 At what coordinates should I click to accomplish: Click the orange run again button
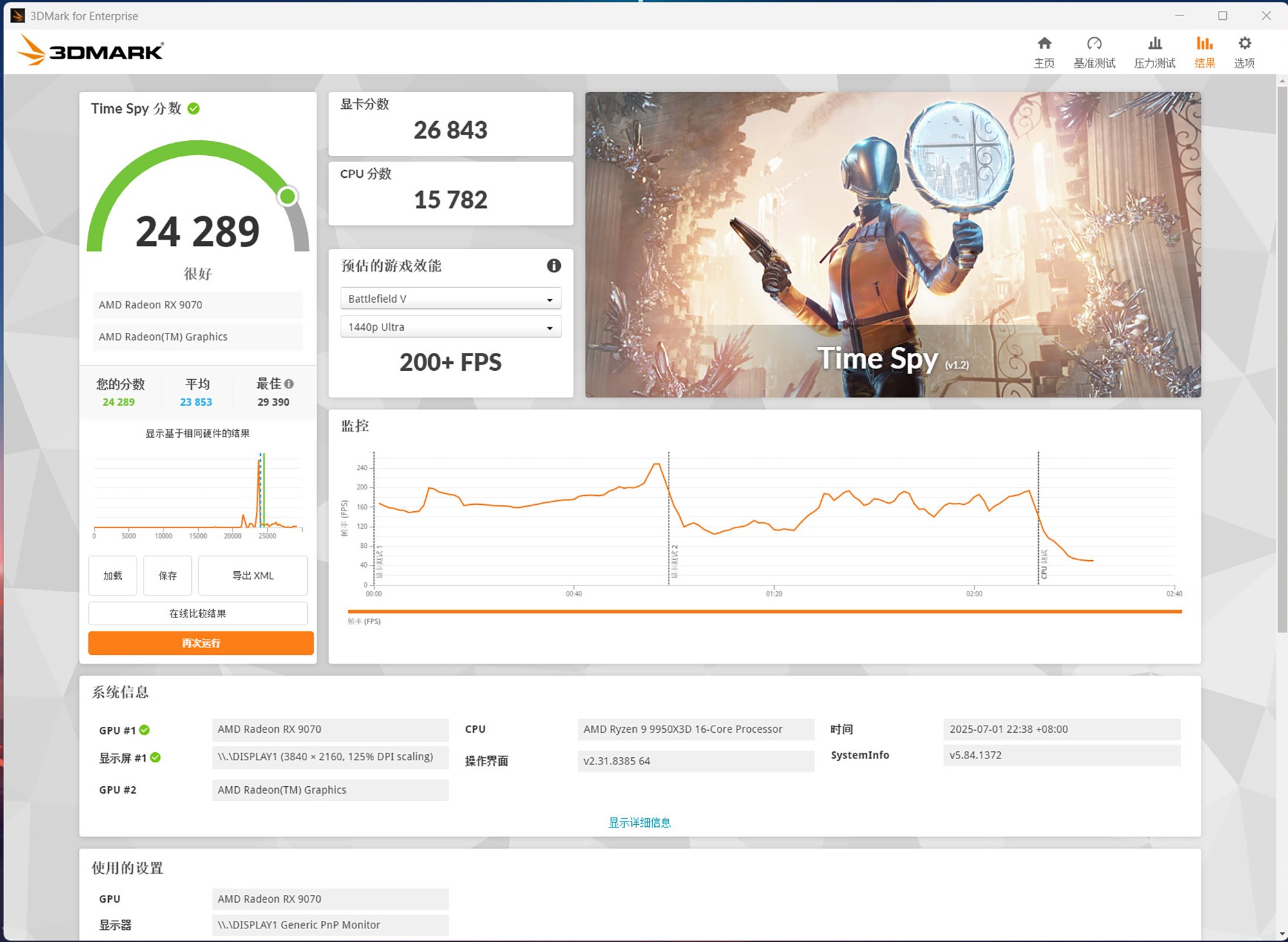[x=200, y=643]
